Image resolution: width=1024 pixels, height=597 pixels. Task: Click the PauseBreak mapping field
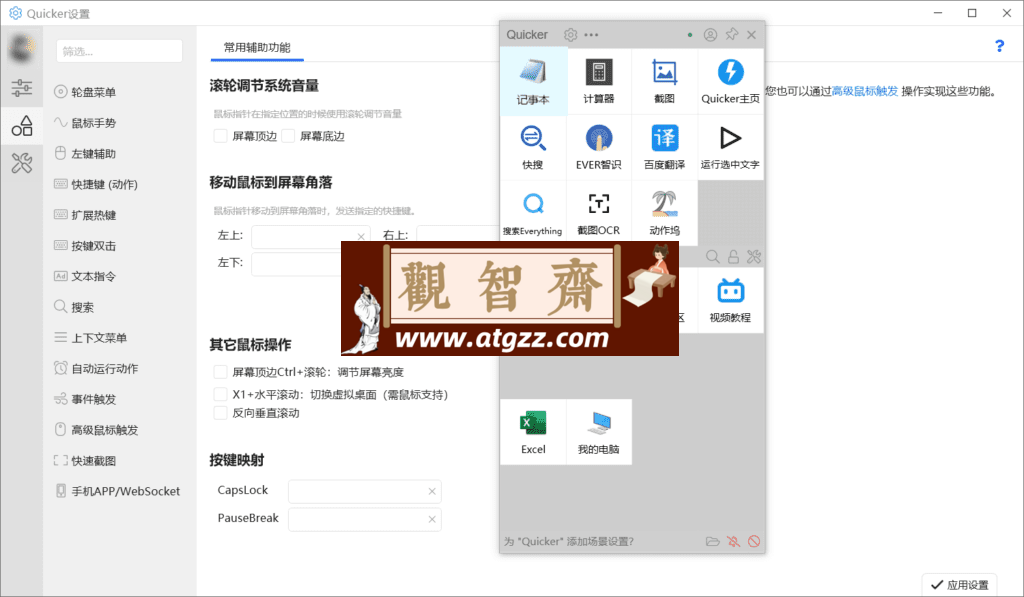(365, 519)
